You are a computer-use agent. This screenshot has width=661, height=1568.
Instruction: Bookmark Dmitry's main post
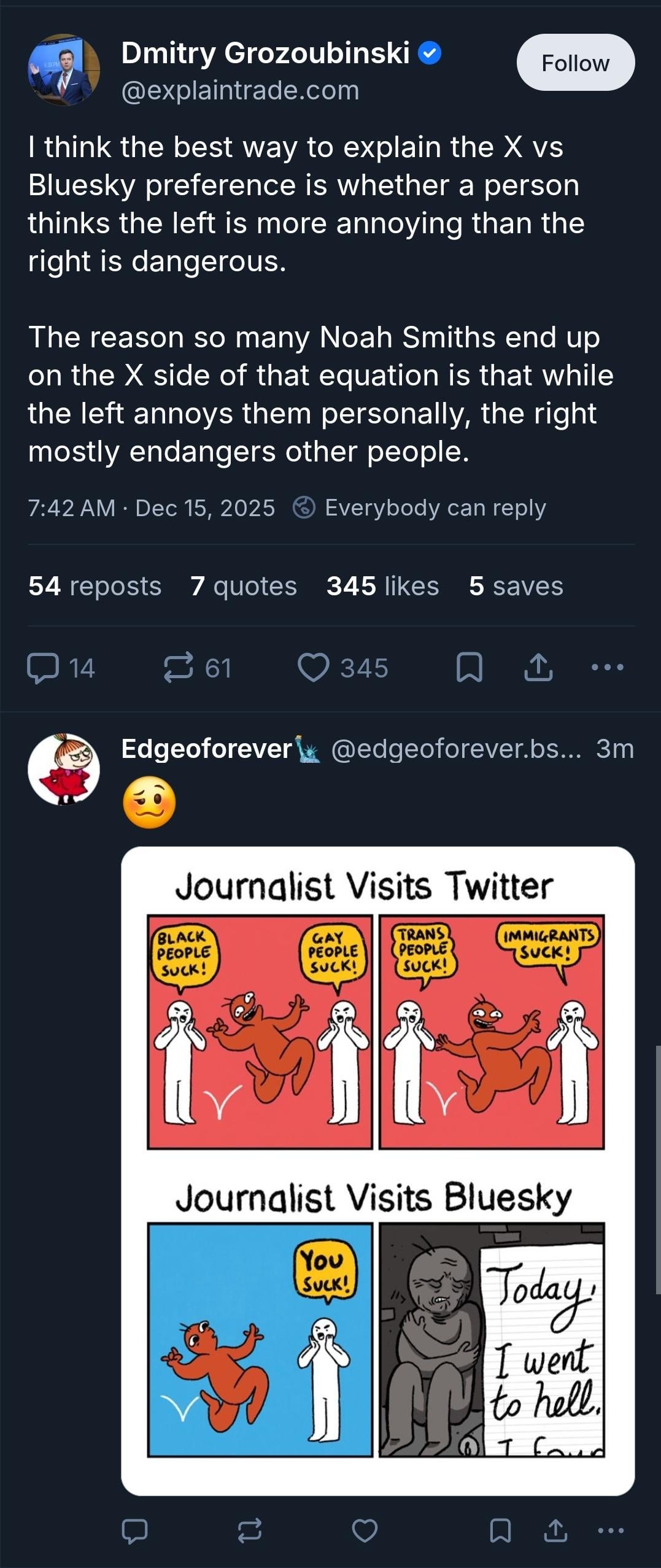coord(470,668)
